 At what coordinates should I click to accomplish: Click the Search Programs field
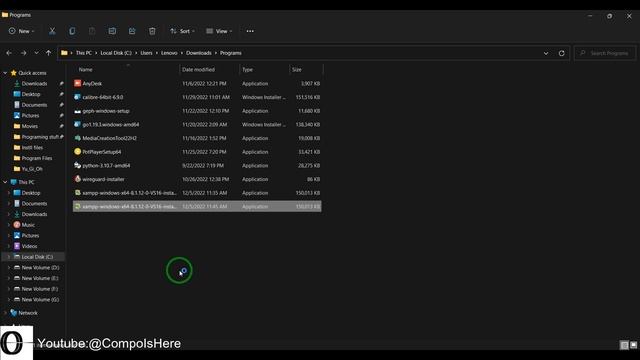tap(605, 53)
